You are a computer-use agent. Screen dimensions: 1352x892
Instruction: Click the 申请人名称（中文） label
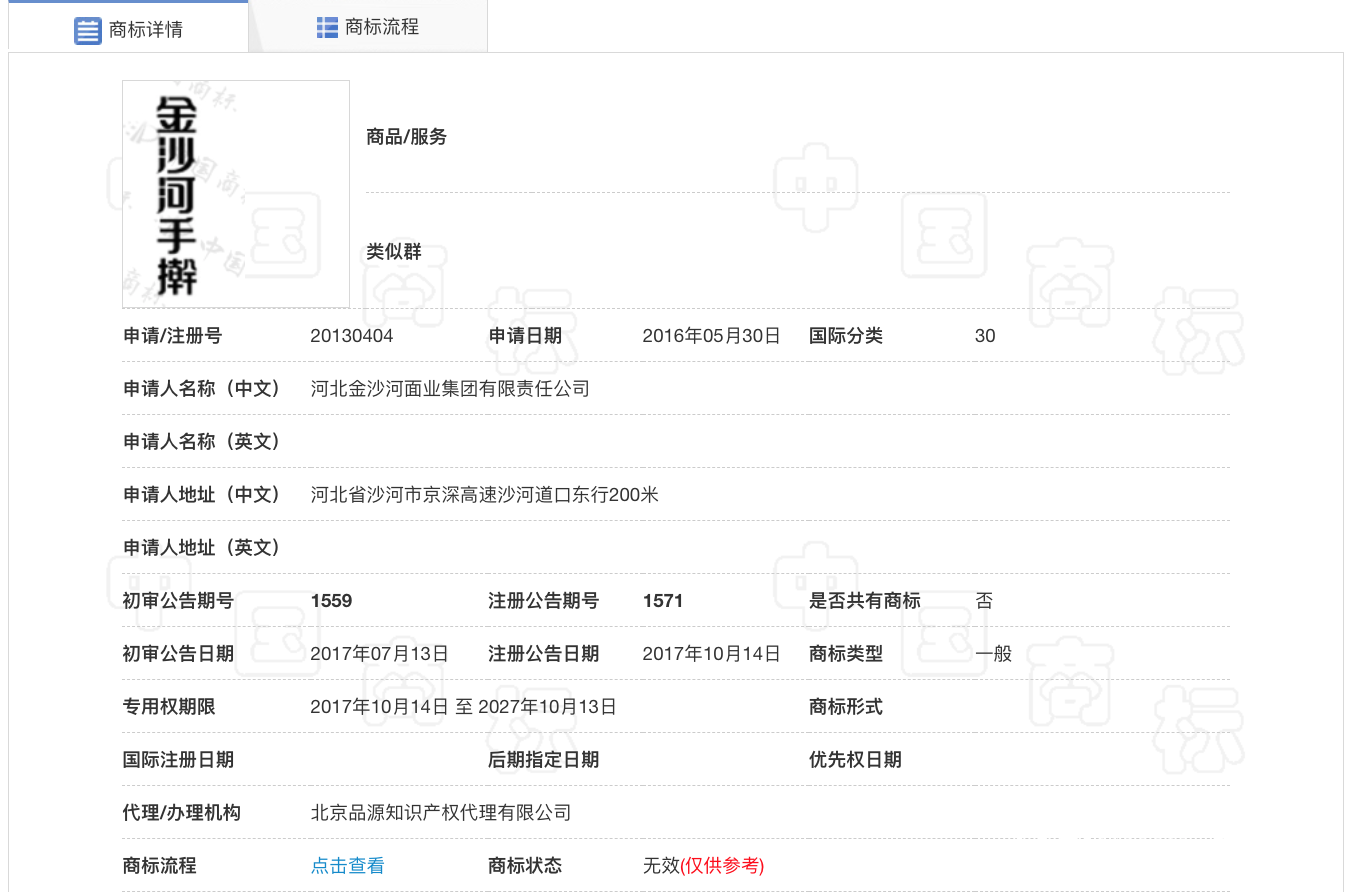coord(202,389)
